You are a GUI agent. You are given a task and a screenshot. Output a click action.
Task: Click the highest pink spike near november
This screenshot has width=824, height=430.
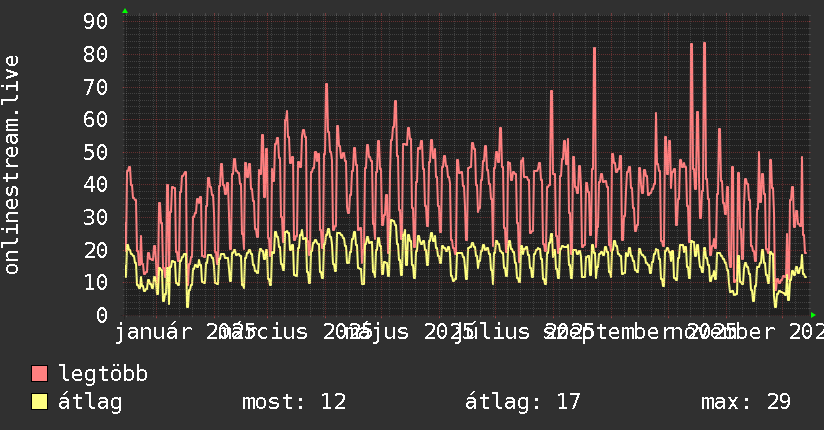click(704, 44)
